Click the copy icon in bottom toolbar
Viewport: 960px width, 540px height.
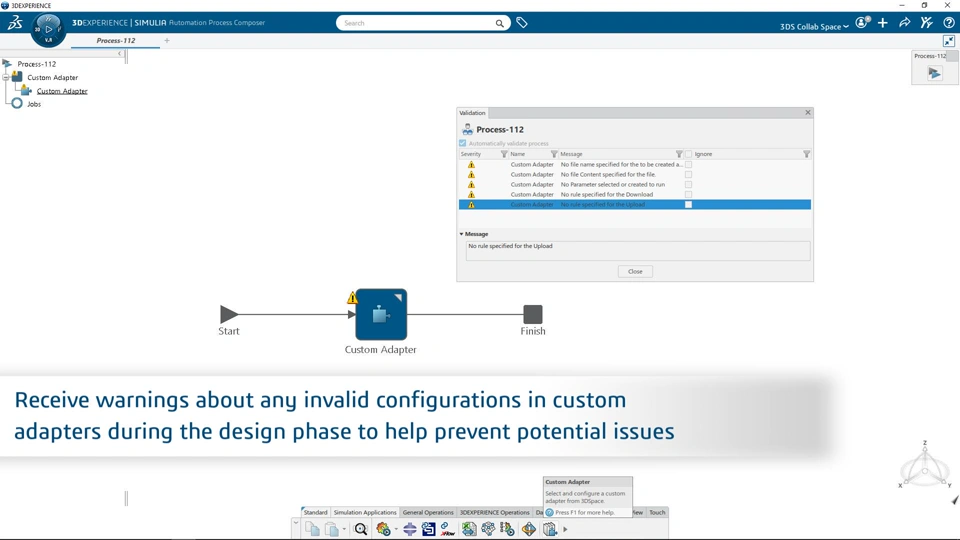coord(312,529)
